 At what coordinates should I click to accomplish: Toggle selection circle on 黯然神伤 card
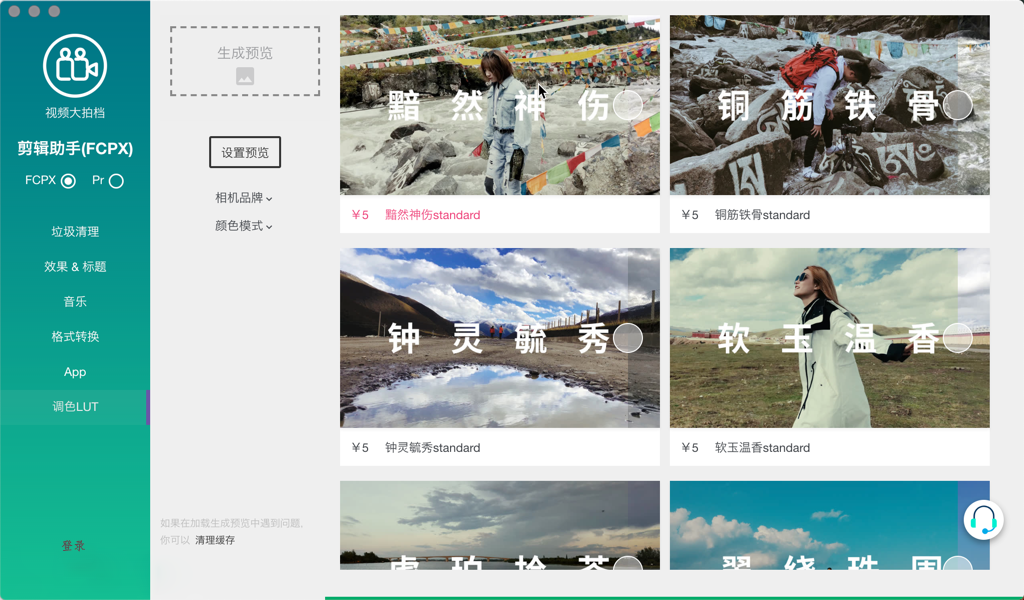pyautogui.click(x=628, y=105)
